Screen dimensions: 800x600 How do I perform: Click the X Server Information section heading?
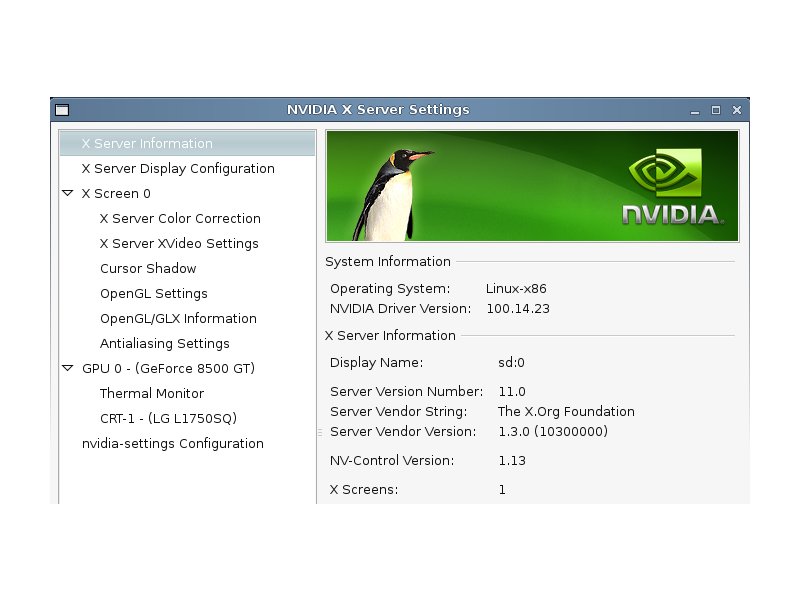coord(390,336)
